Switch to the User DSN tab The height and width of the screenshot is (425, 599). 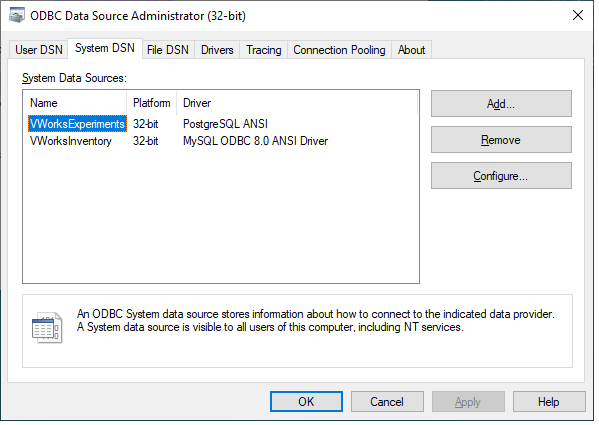39,50
